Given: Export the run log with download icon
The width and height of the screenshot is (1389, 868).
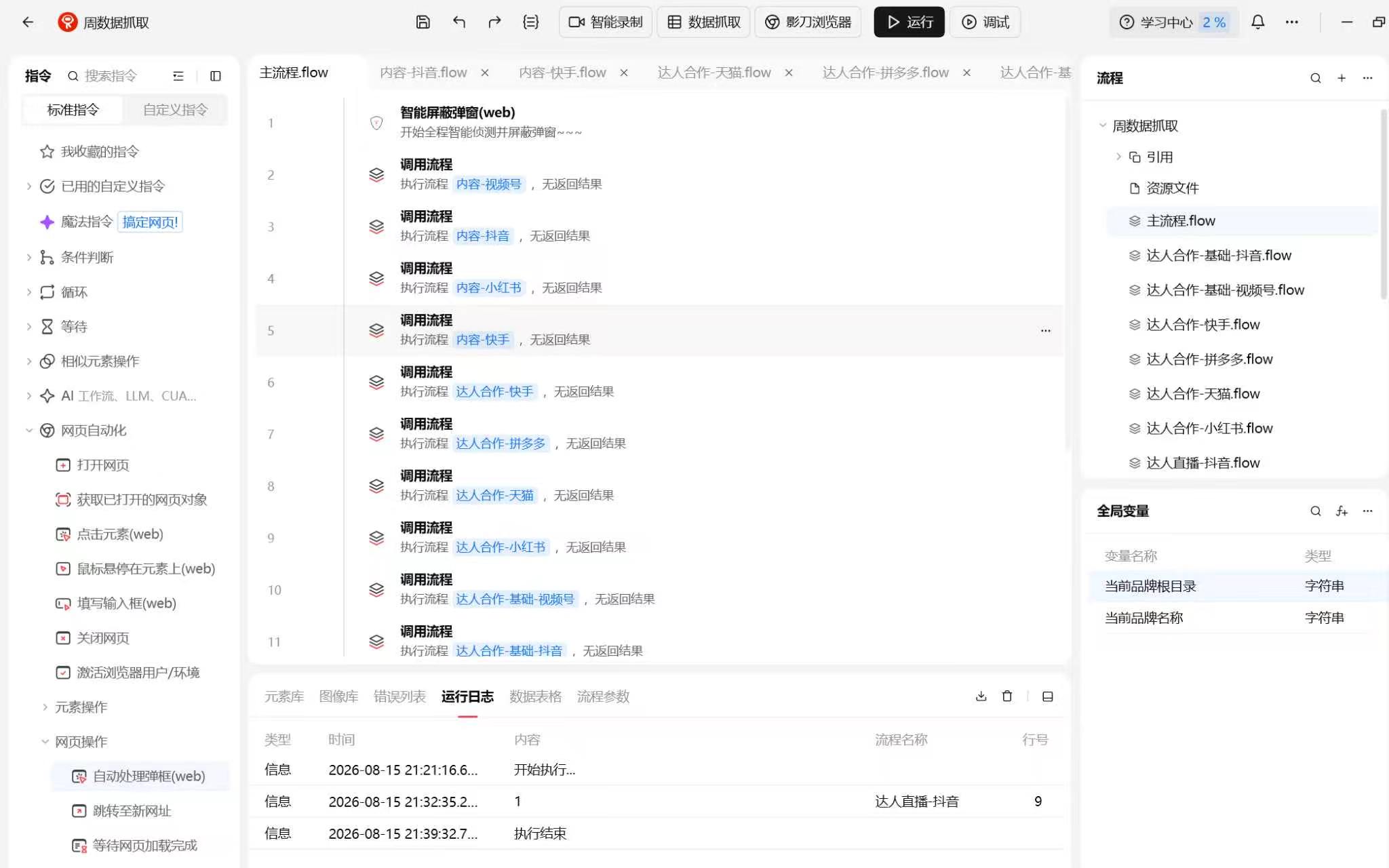Looking at the screenshot, I should (981, 696).
